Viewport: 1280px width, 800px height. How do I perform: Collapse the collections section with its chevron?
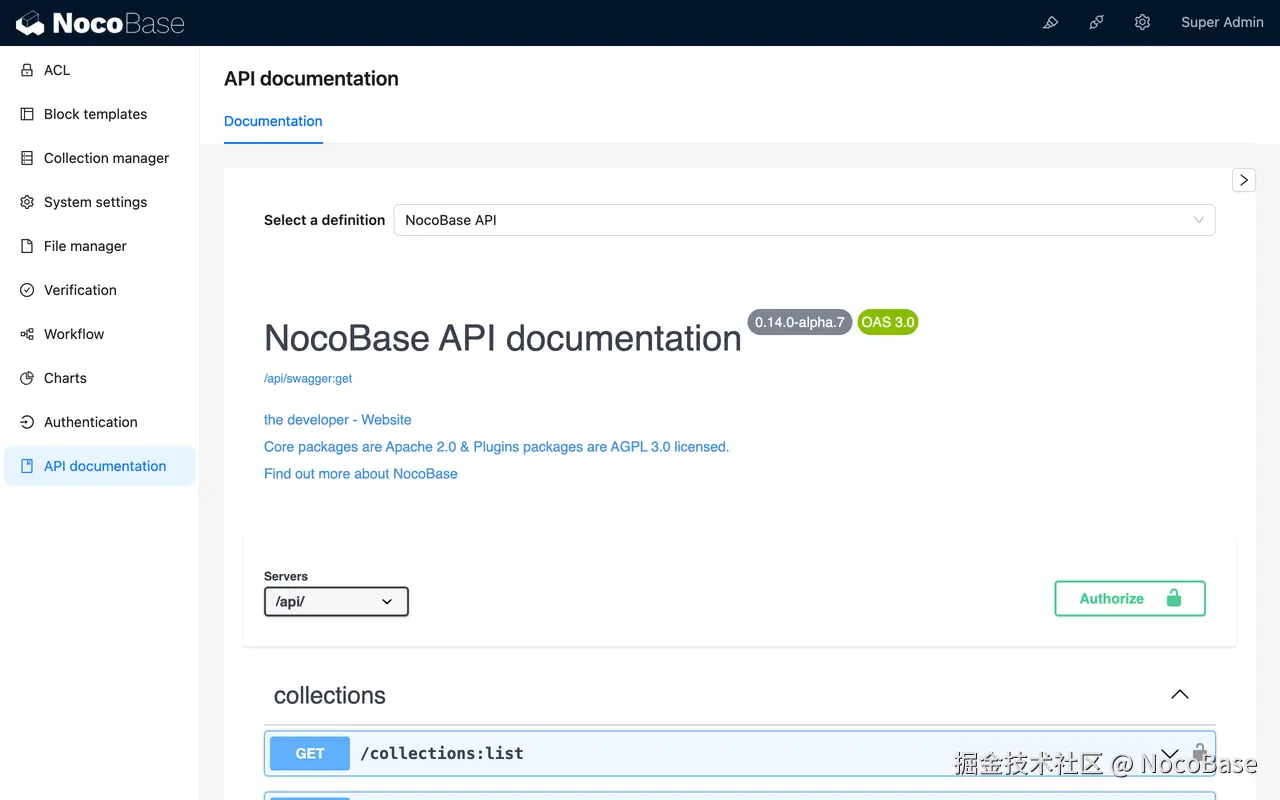coord(1179,694)
